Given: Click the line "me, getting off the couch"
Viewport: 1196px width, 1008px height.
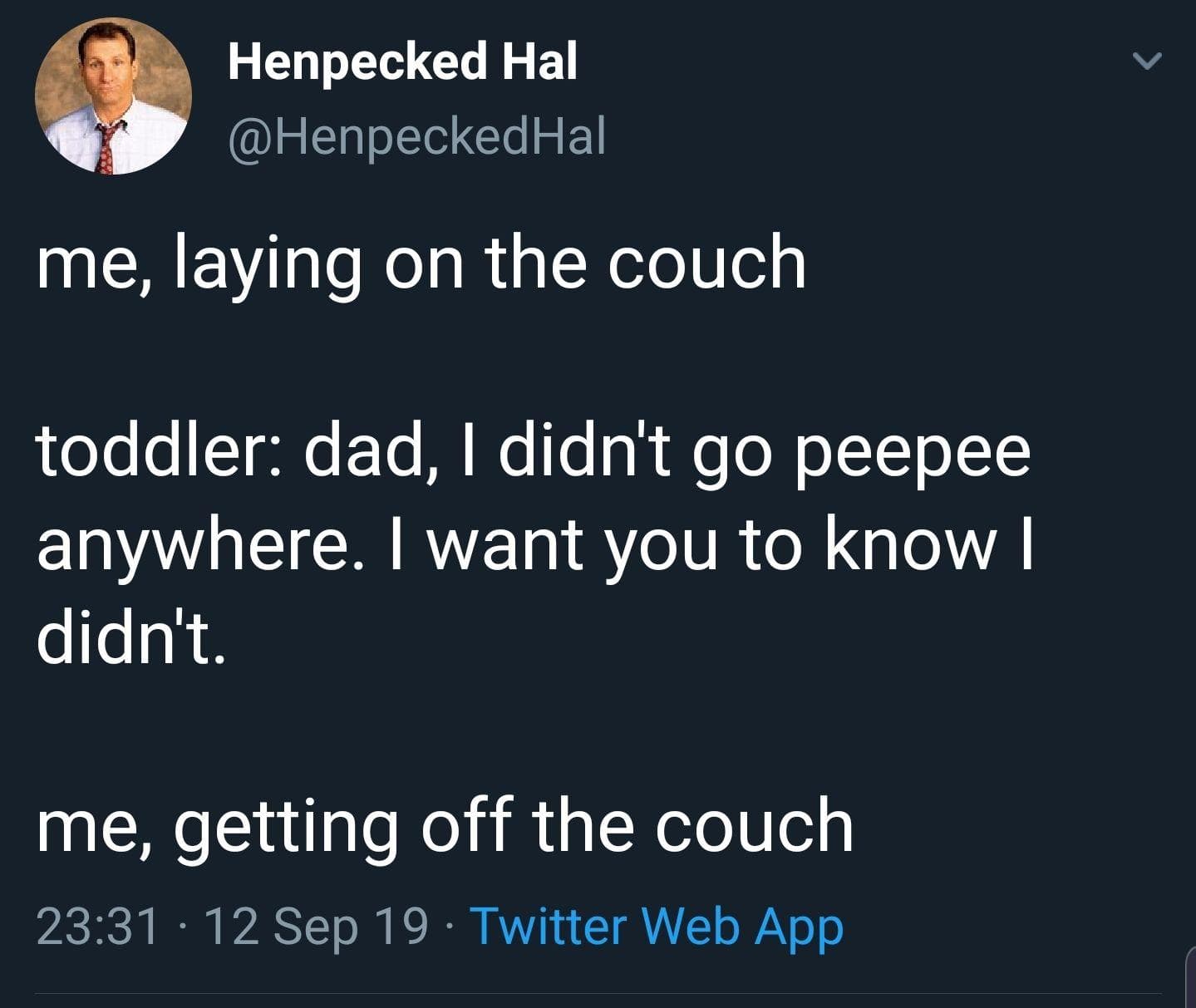Looking at the screenshot, I should coord(445,825).
